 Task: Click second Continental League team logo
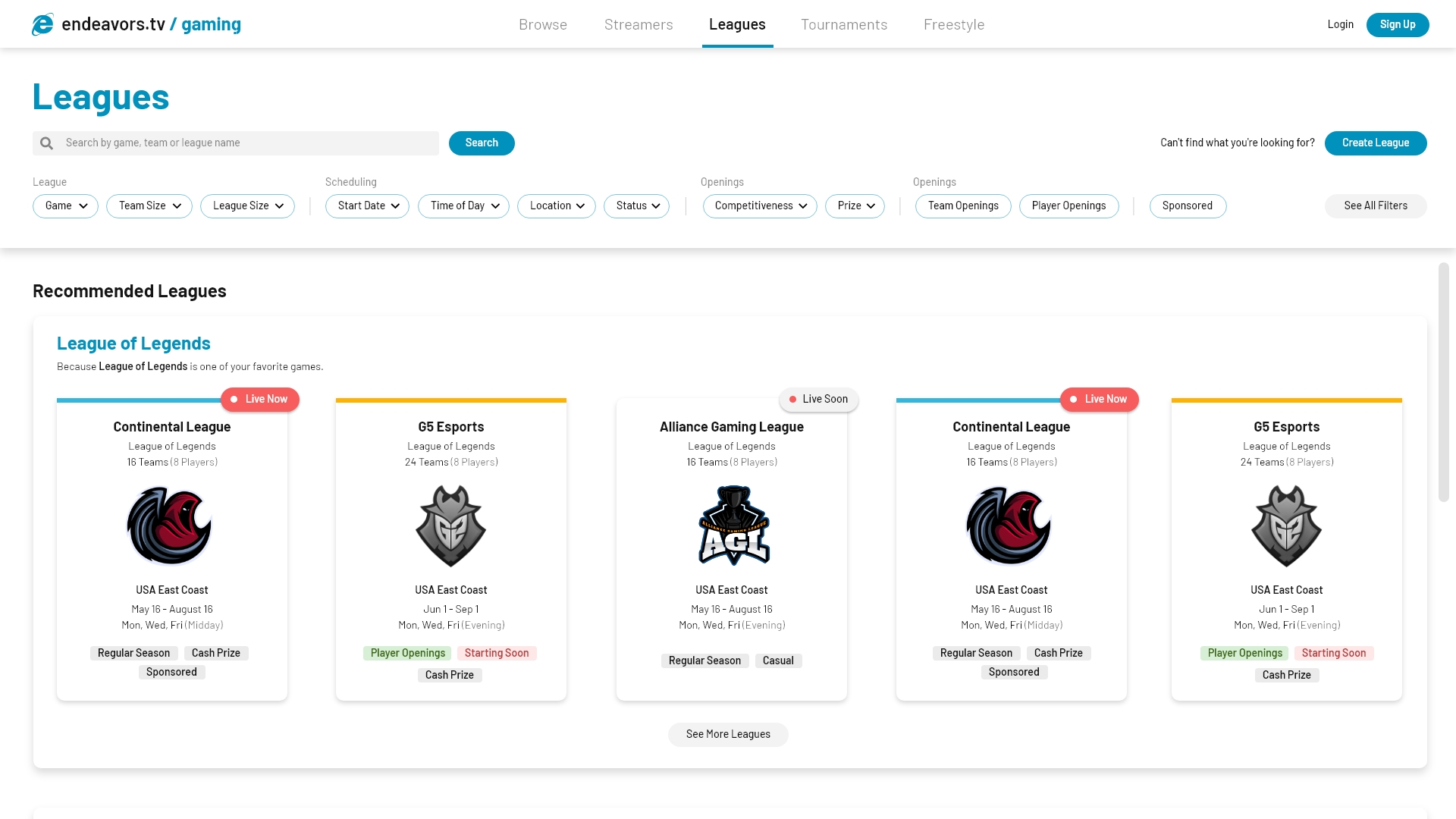click(1009, 526)
